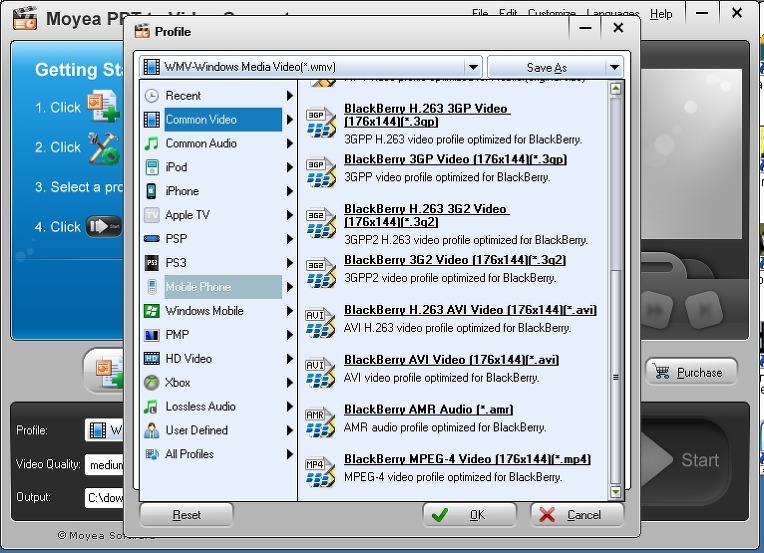Click the BlackBerry AMR Audio profile icon

(320, 419)
